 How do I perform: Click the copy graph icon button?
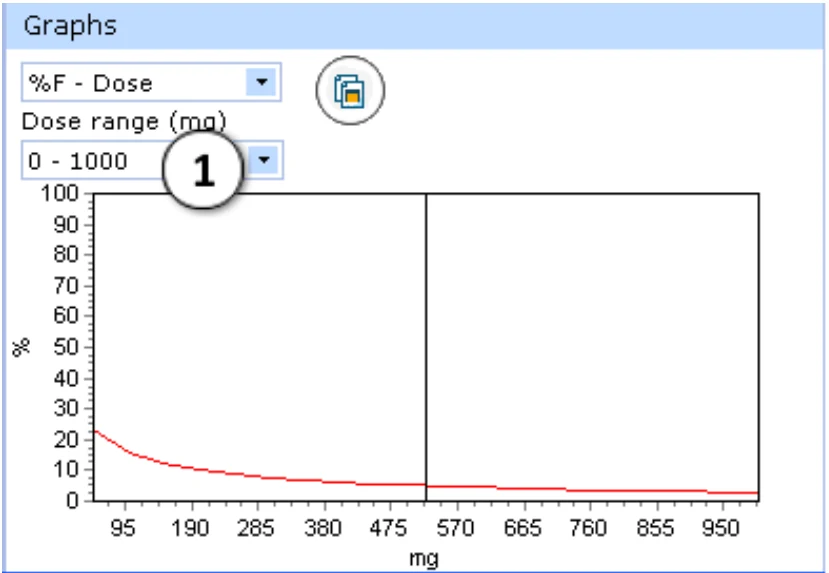350,90
